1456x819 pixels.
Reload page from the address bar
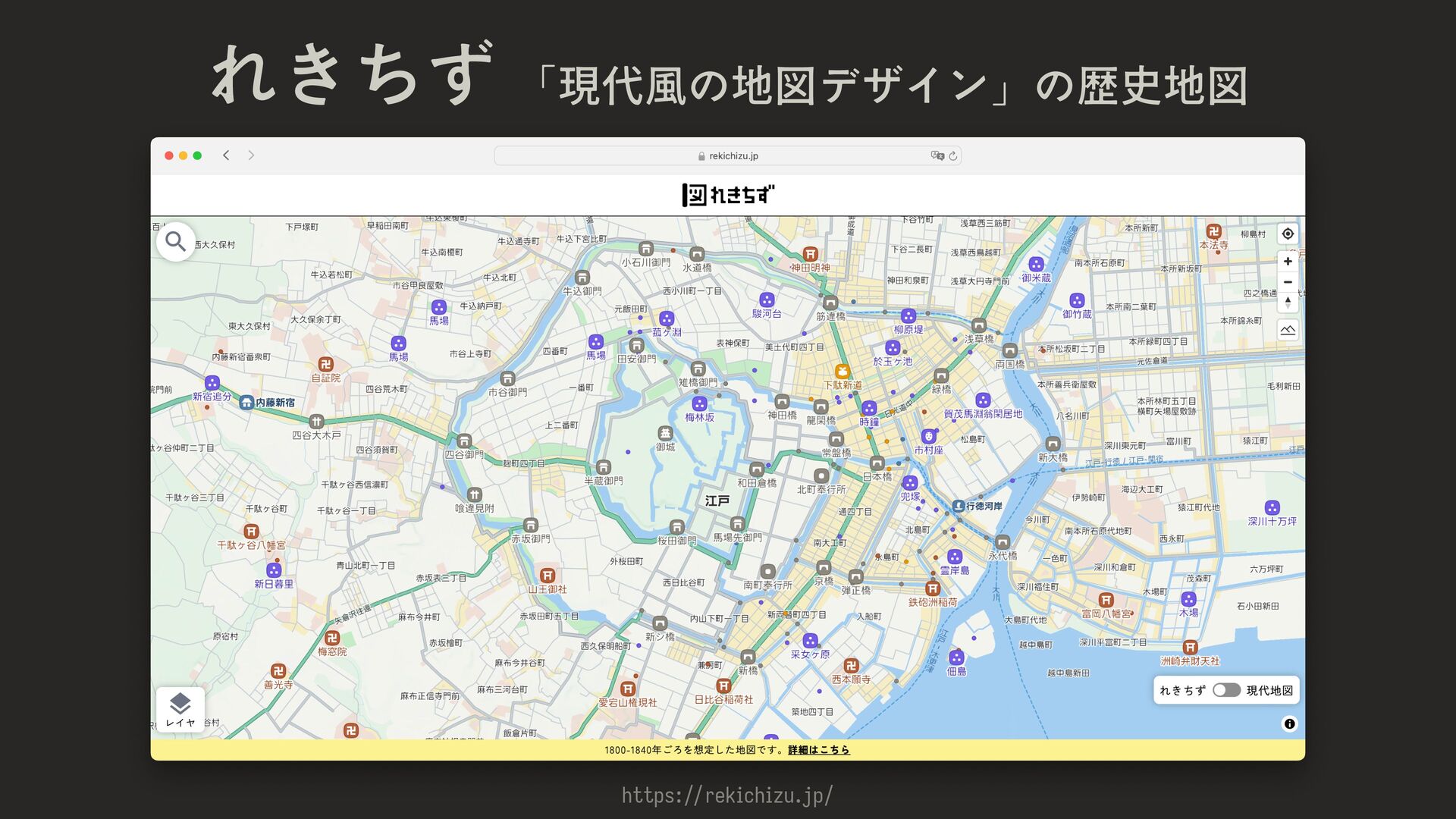(953, 156)
